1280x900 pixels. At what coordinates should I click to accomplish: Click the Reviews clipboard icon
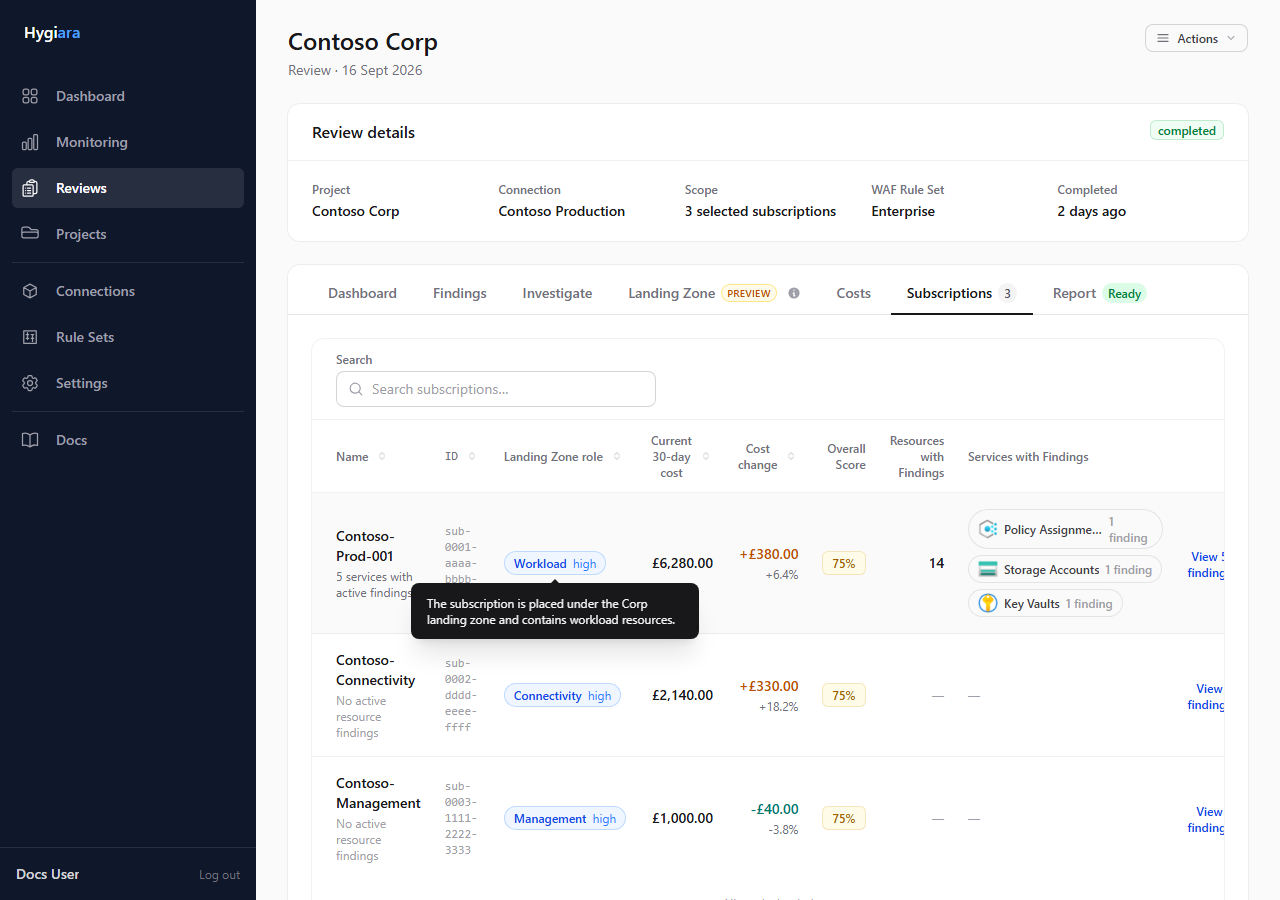pyautogui.click(x=30, y=188)
